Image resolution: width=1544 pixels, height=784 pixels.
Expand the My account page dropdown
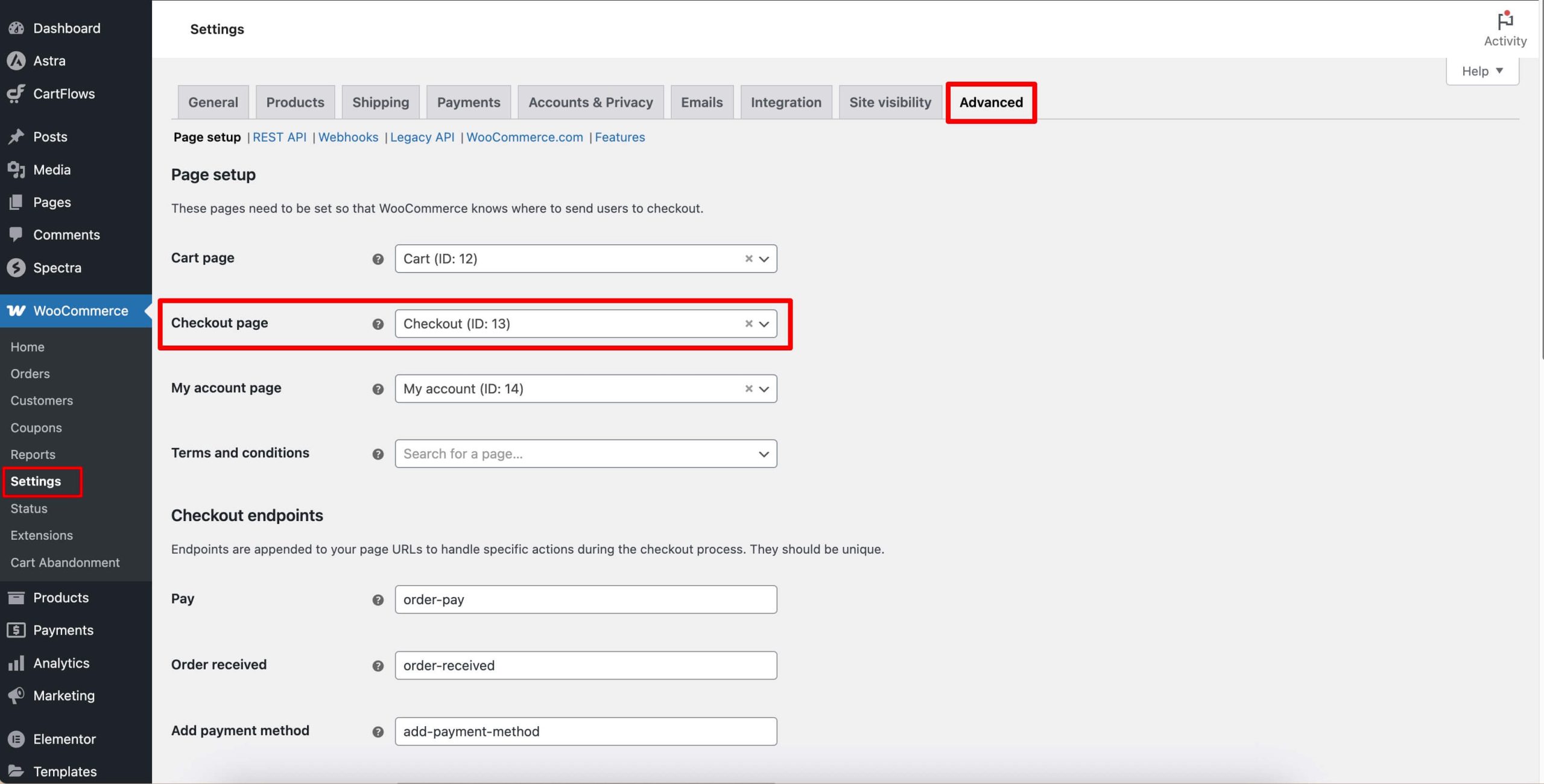pyautogui.click(x=764, y=390)
